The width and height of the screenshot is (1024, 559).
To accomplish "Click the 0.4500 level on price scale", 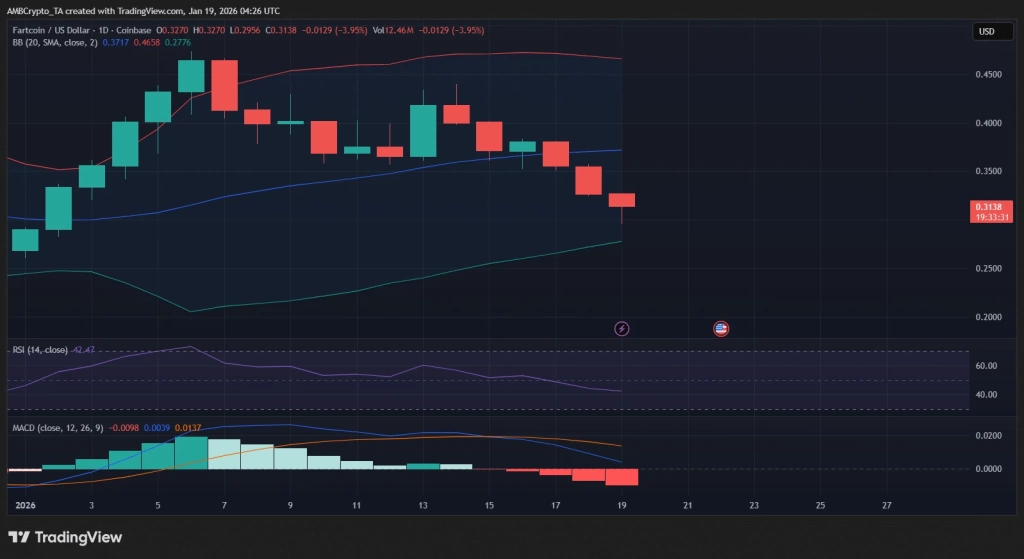I will pos(988,74).
